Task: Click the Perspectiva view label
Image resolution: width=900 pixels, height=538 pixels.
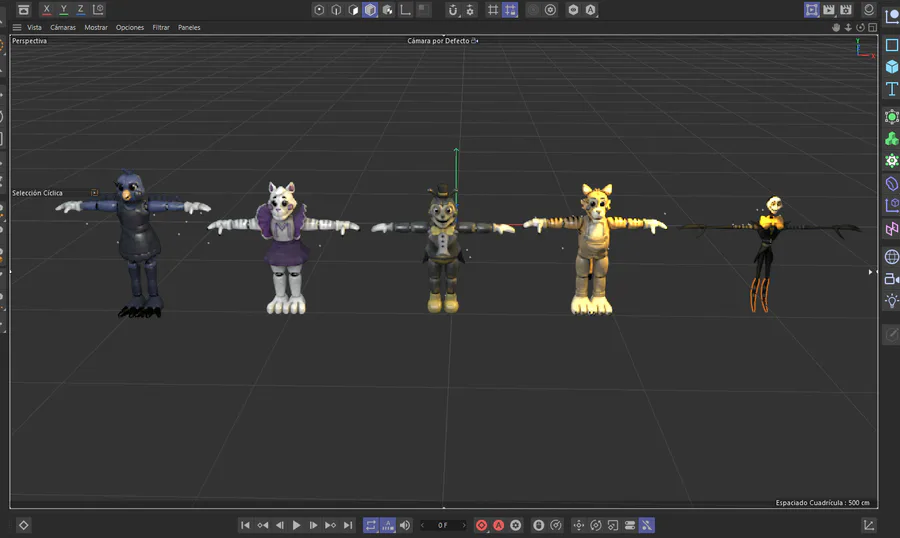Action: [29, 41]
